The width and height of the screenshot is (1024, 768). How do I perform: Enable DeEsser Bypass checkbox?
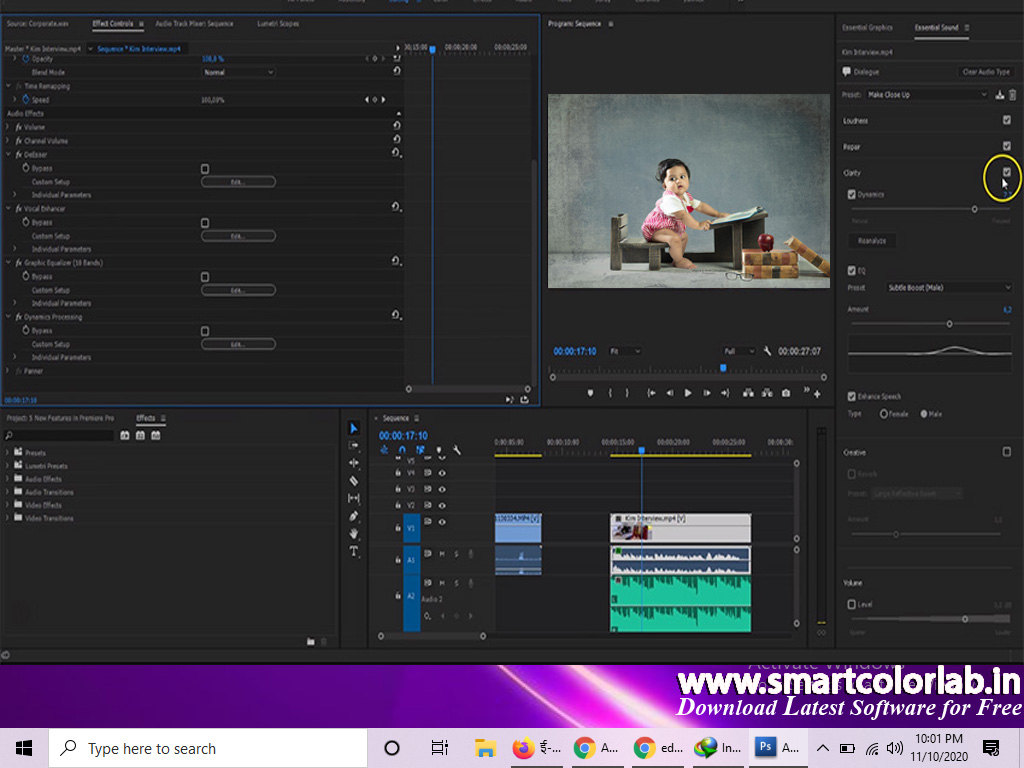[205, 169]
